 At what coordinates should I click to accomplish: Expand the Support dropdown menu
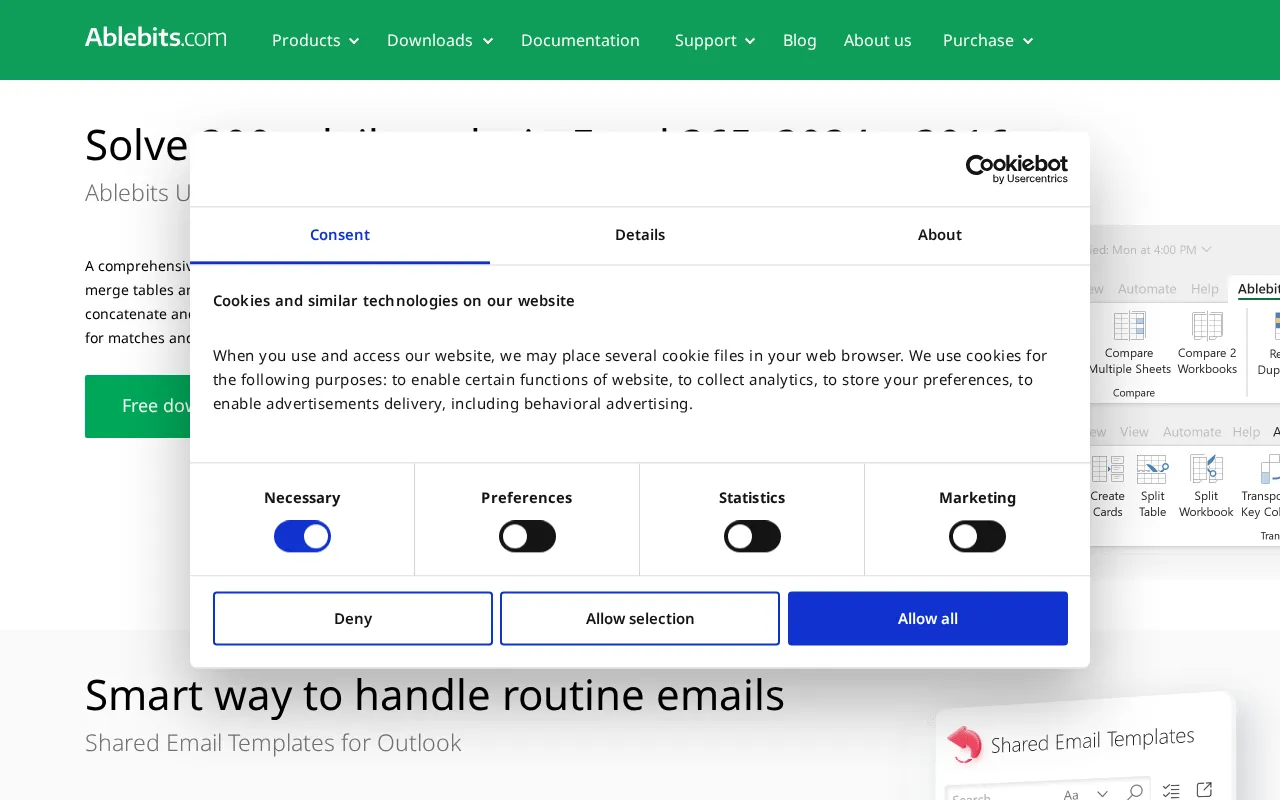[715, 40]
